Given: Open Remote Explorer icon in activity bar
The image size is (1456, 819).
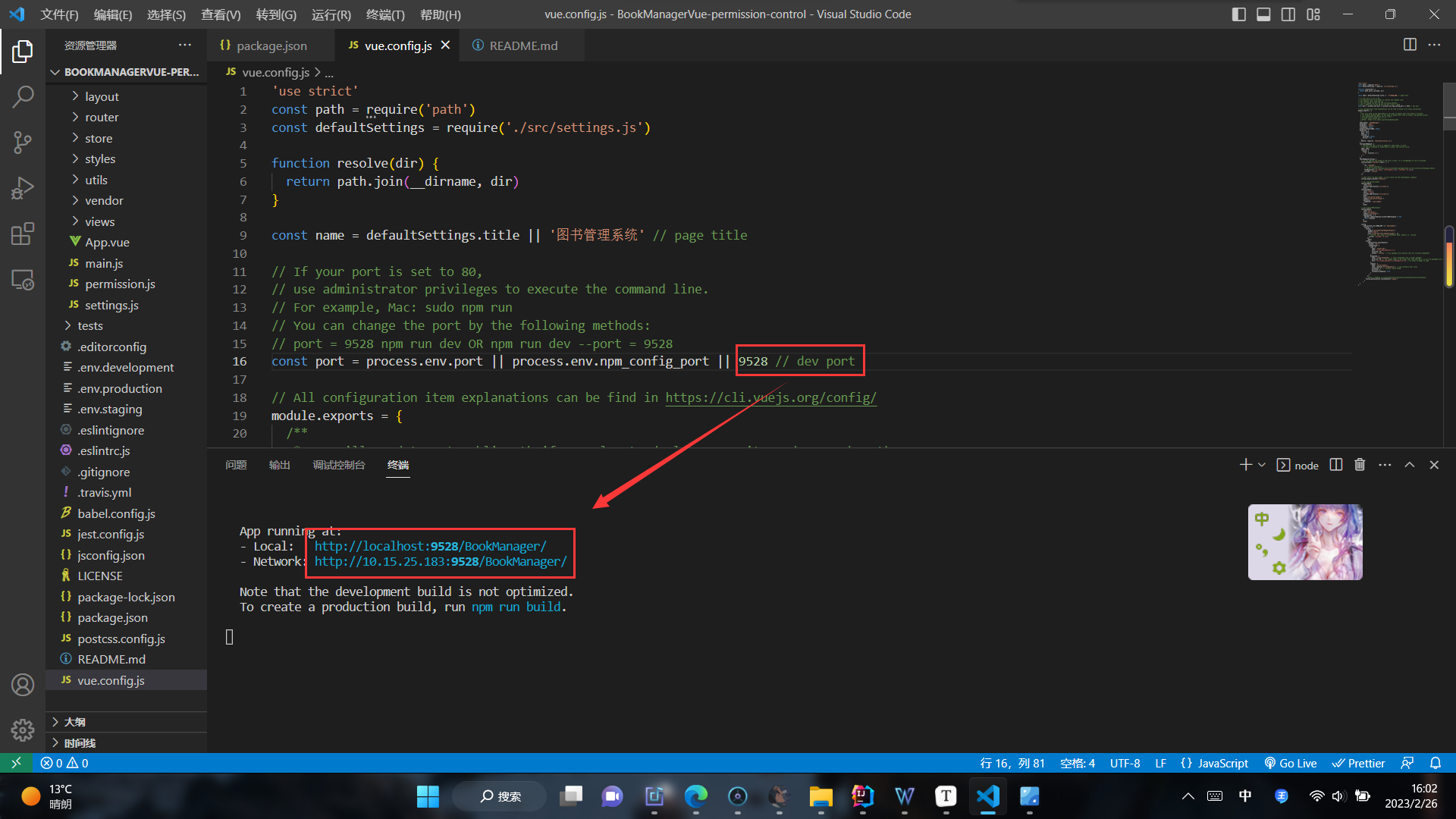Looking at the screenshot, I should 23,280.
